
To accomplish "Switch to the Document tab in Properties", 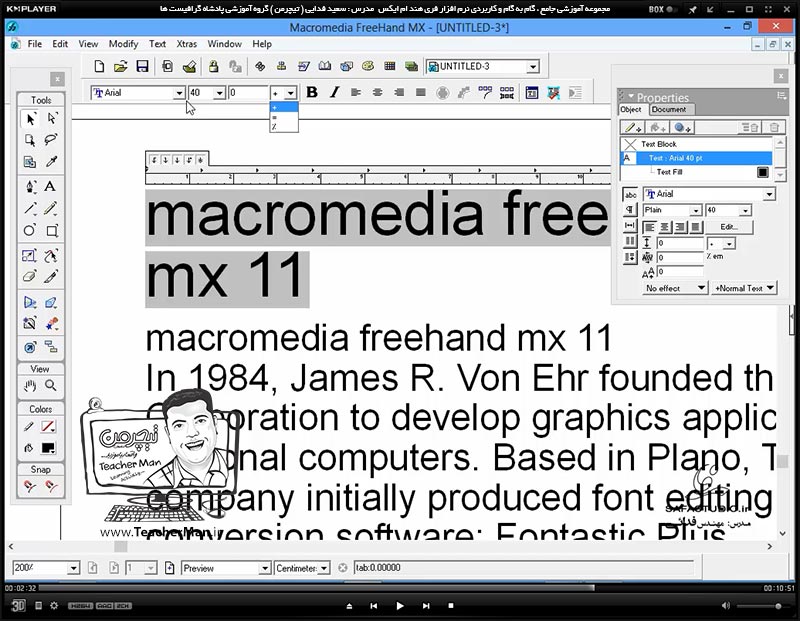I will (x=668, y=110).
